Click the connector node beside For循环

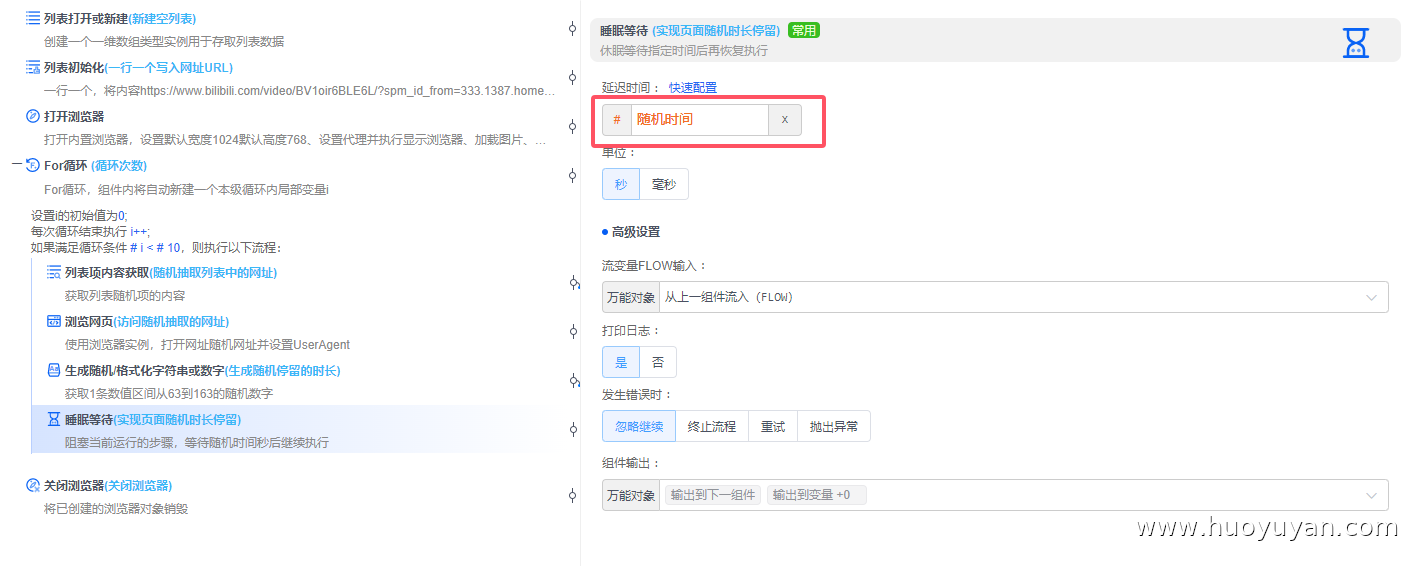[573, 175]
